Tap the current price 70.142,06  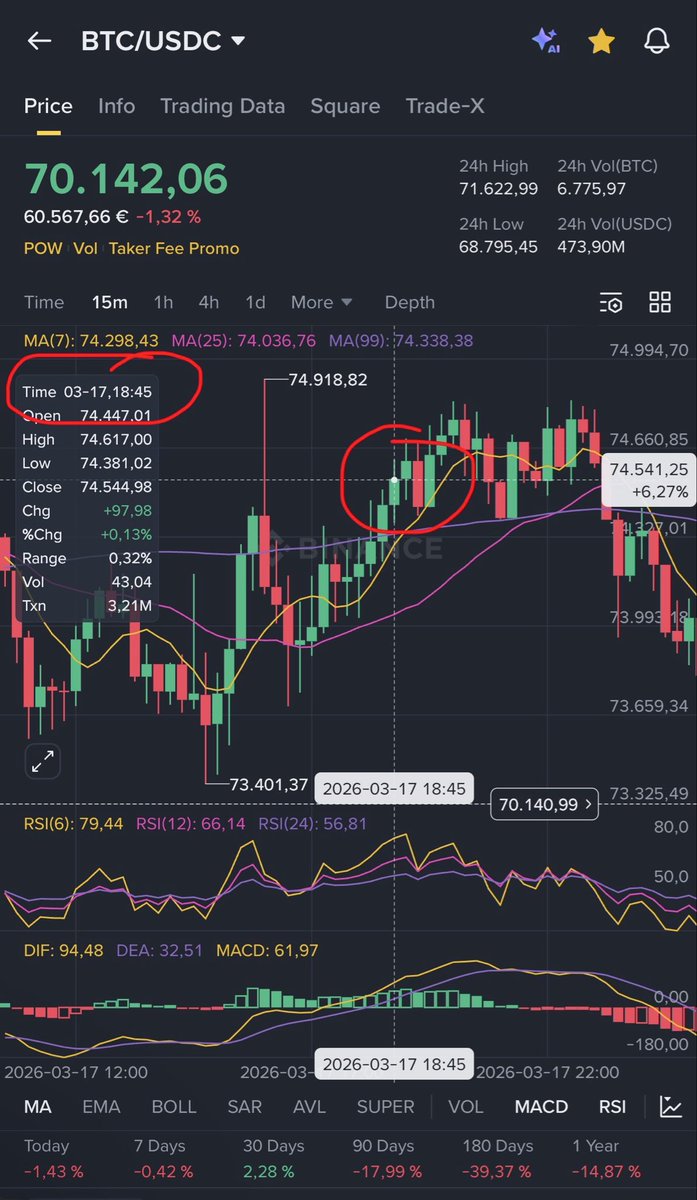click(x=126, y=179)
